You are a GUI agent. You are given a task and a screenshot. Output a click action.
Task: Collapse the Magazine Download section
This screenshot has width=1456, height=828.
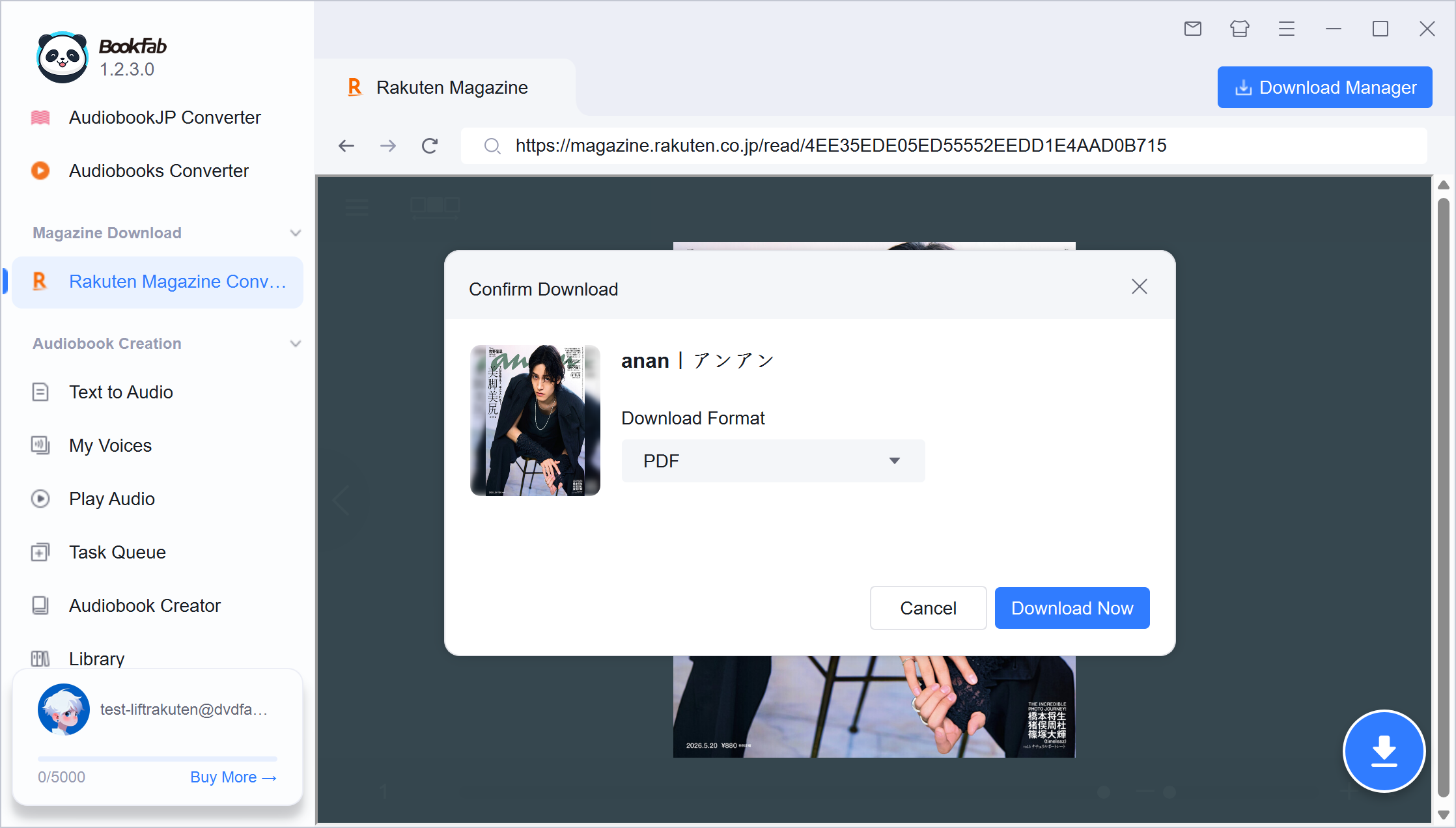pyautogui.click(x=296, y=233)
